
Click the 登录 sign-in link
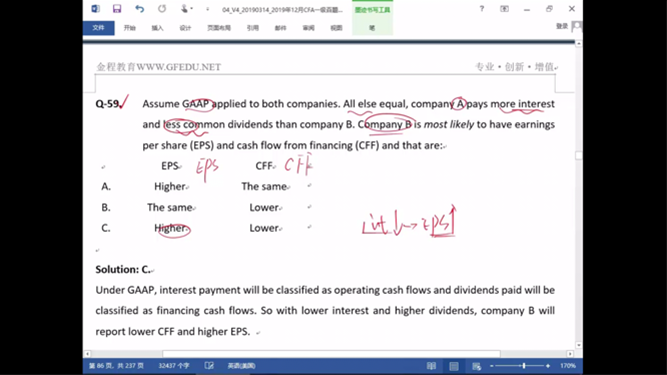tap(562, 26)
